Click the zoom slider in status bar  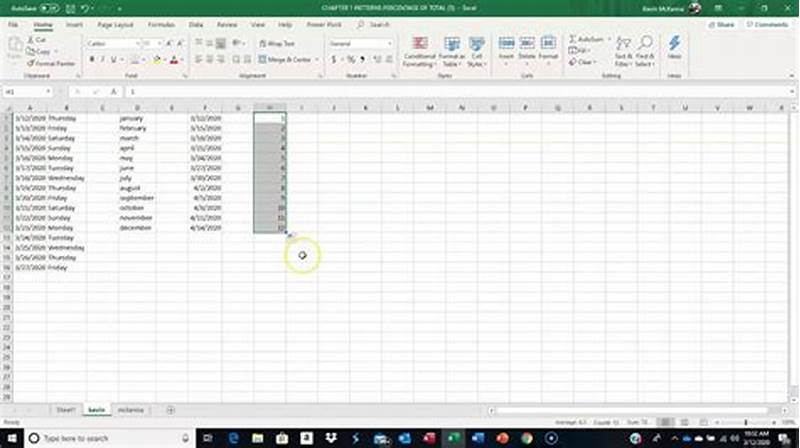746,422
